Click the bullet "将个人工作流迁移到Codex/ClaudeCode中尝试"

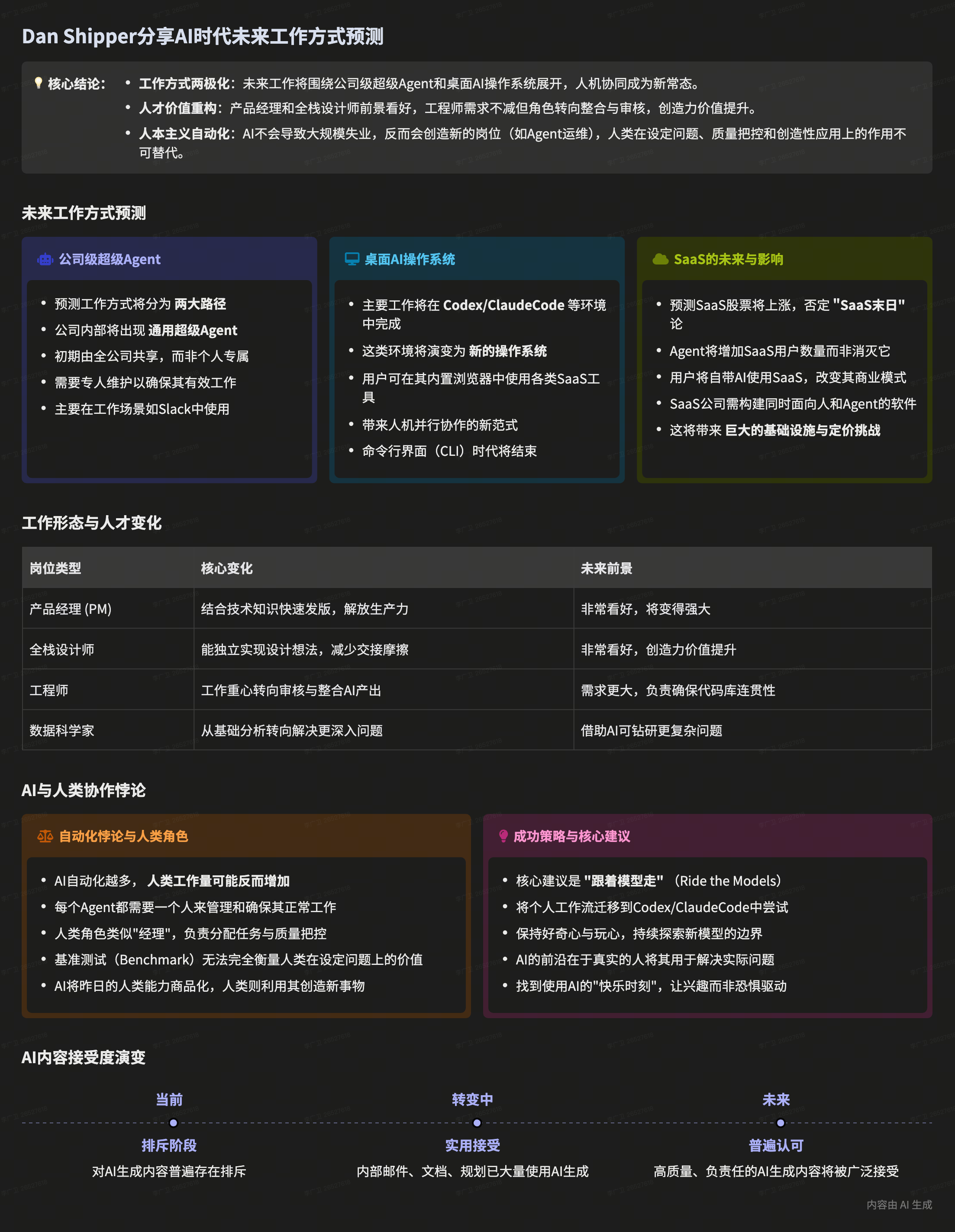[x=652, y=908]
